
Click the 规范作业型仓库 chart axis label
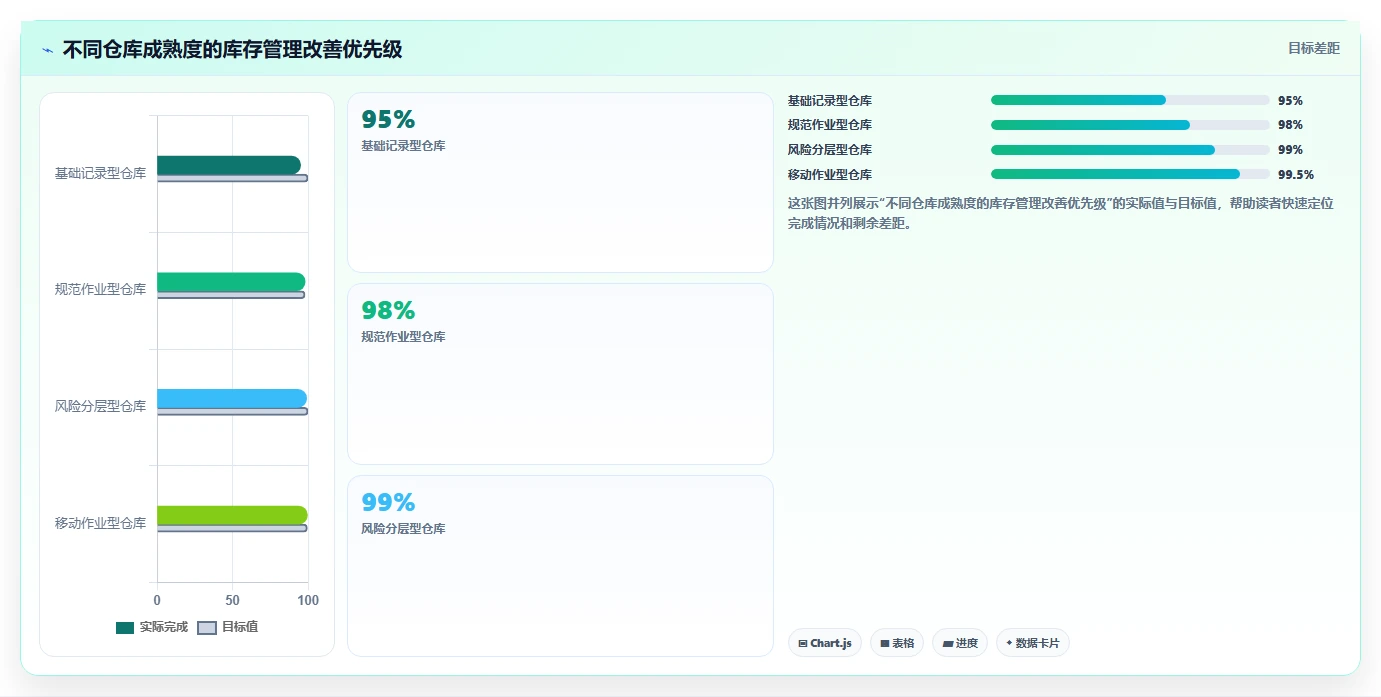point(100,290)
